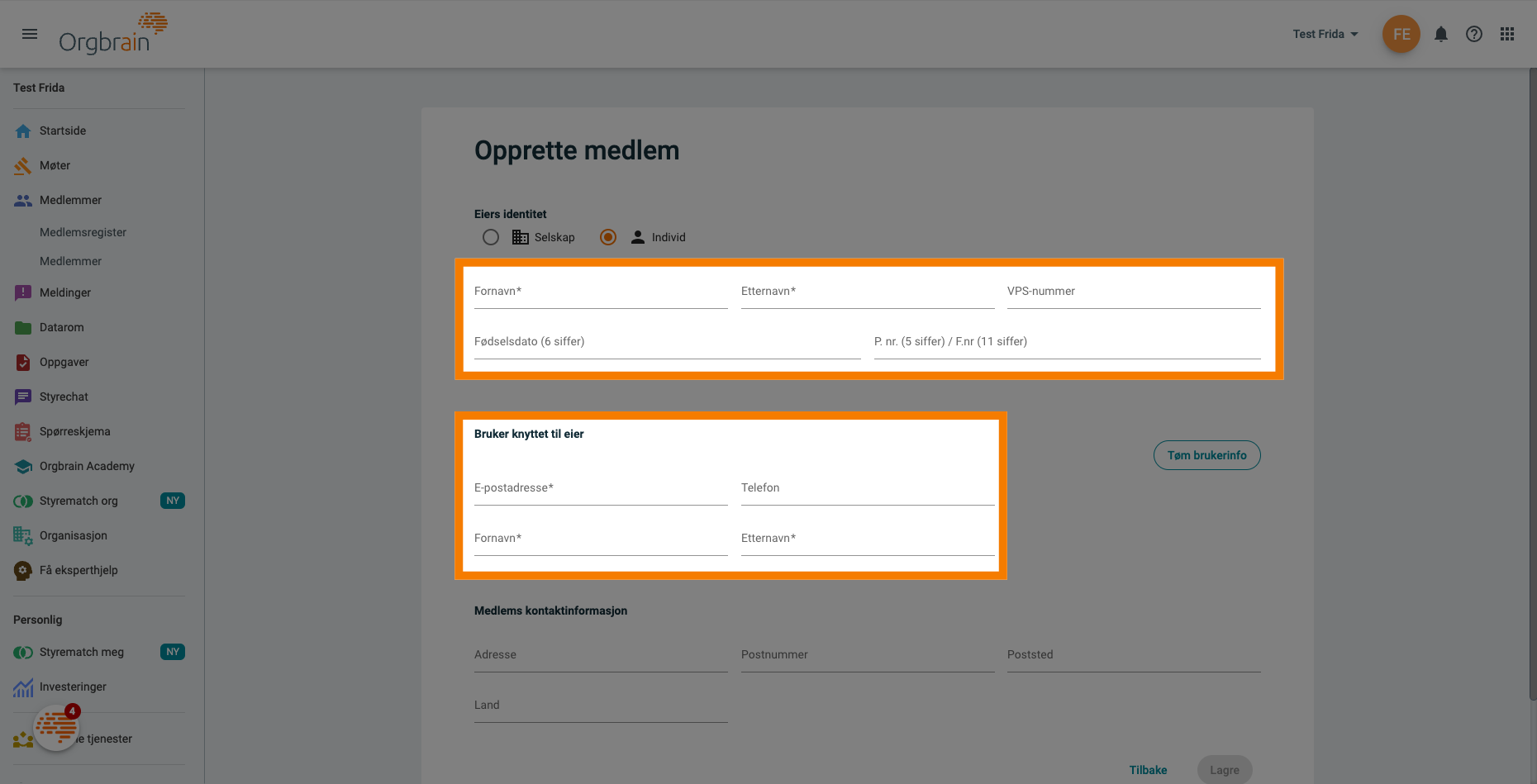The image size is (1537, 784).
Task: Click the "Personlig" sidebar heading
Action: (x=37, y=620)
